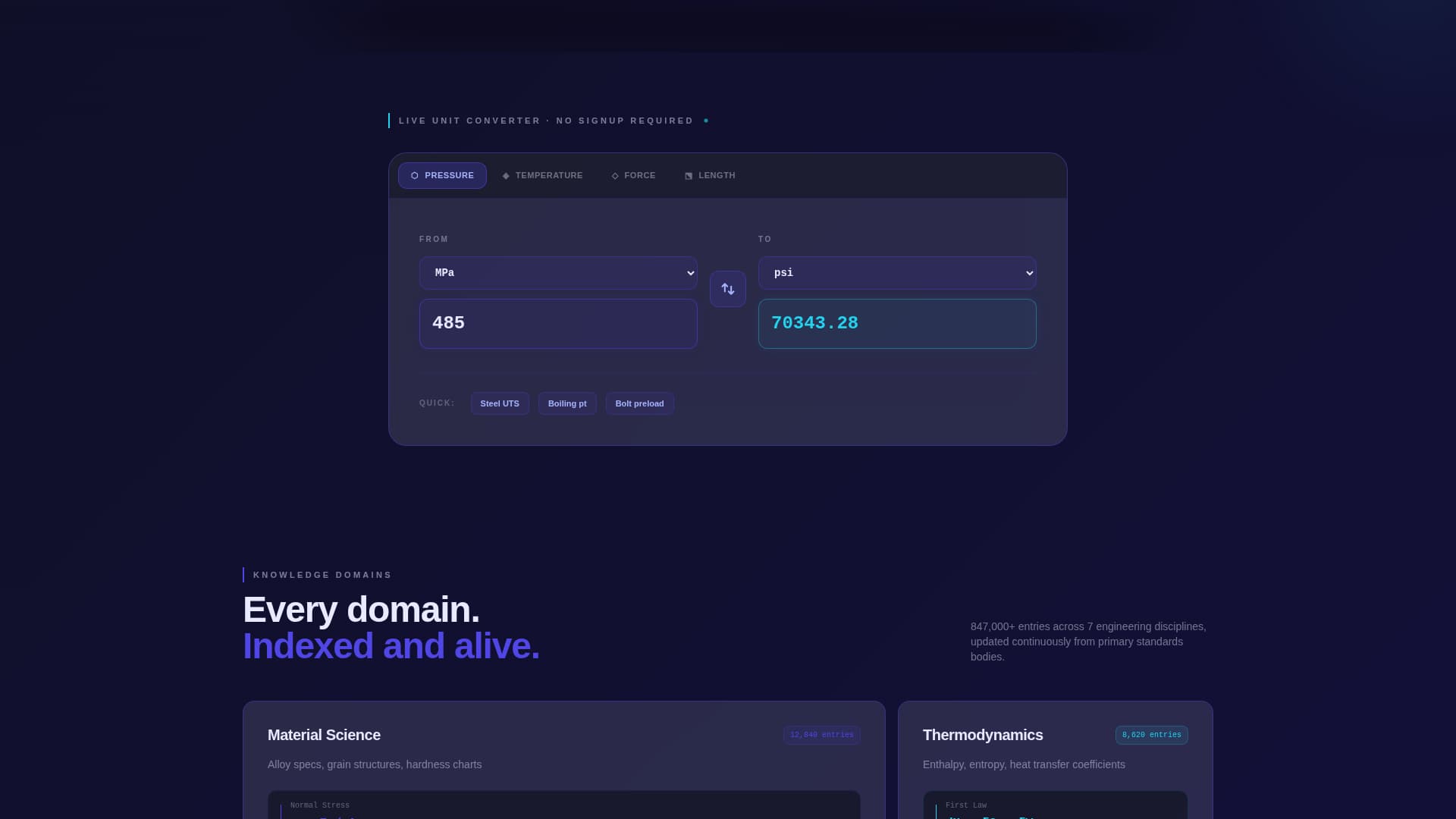1456x819 pixels.
Task: Click the Every domain. heading
Action: click(361, 610)
